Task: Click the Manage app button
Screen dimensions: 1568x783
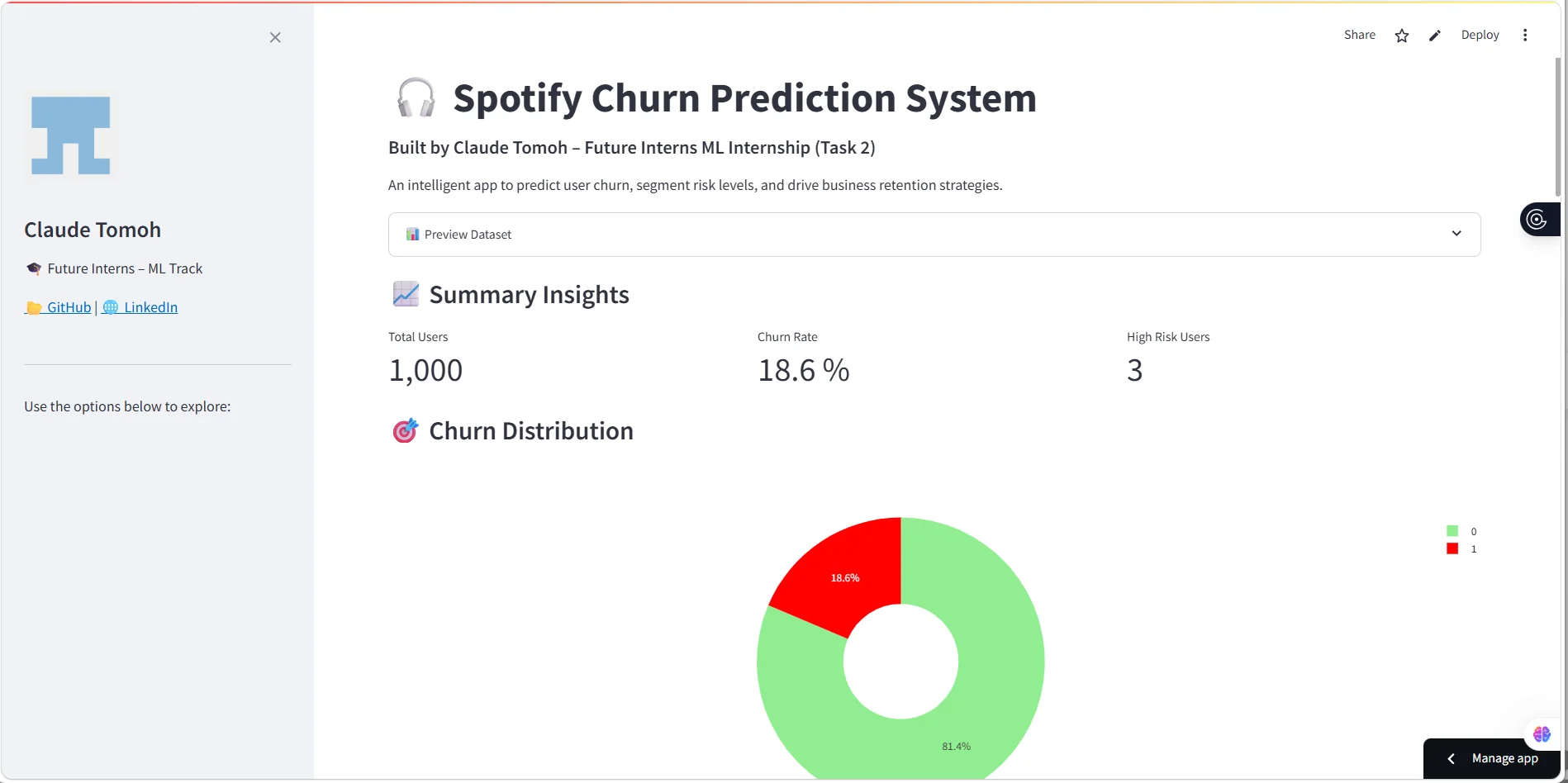Action: point(1491,758)
